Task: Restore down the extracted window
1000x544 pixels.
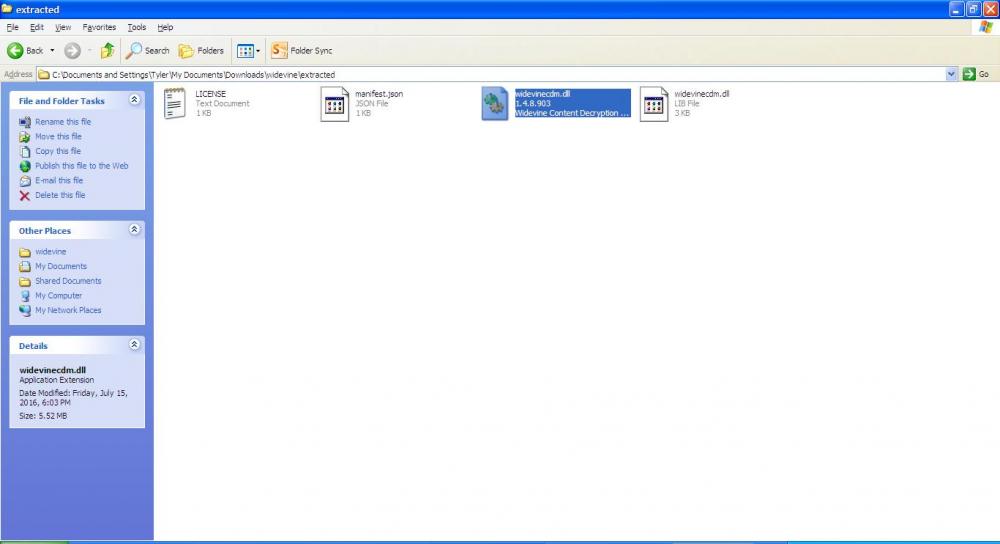Action: pyautogui.click(x=973, y=9)
